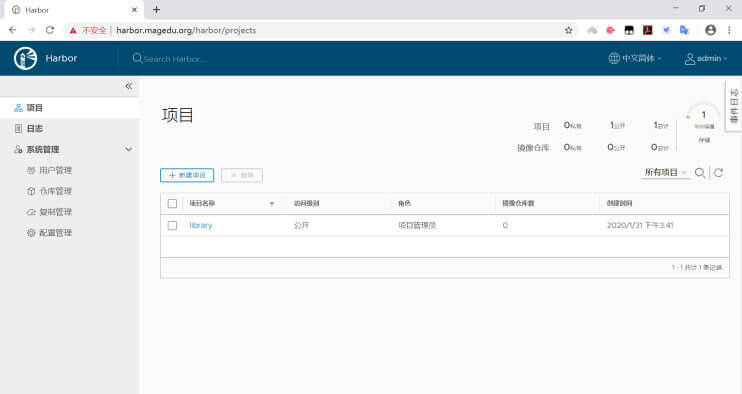
Task: Open 复制管理 replication management
Action: click(x=55, y=212)
